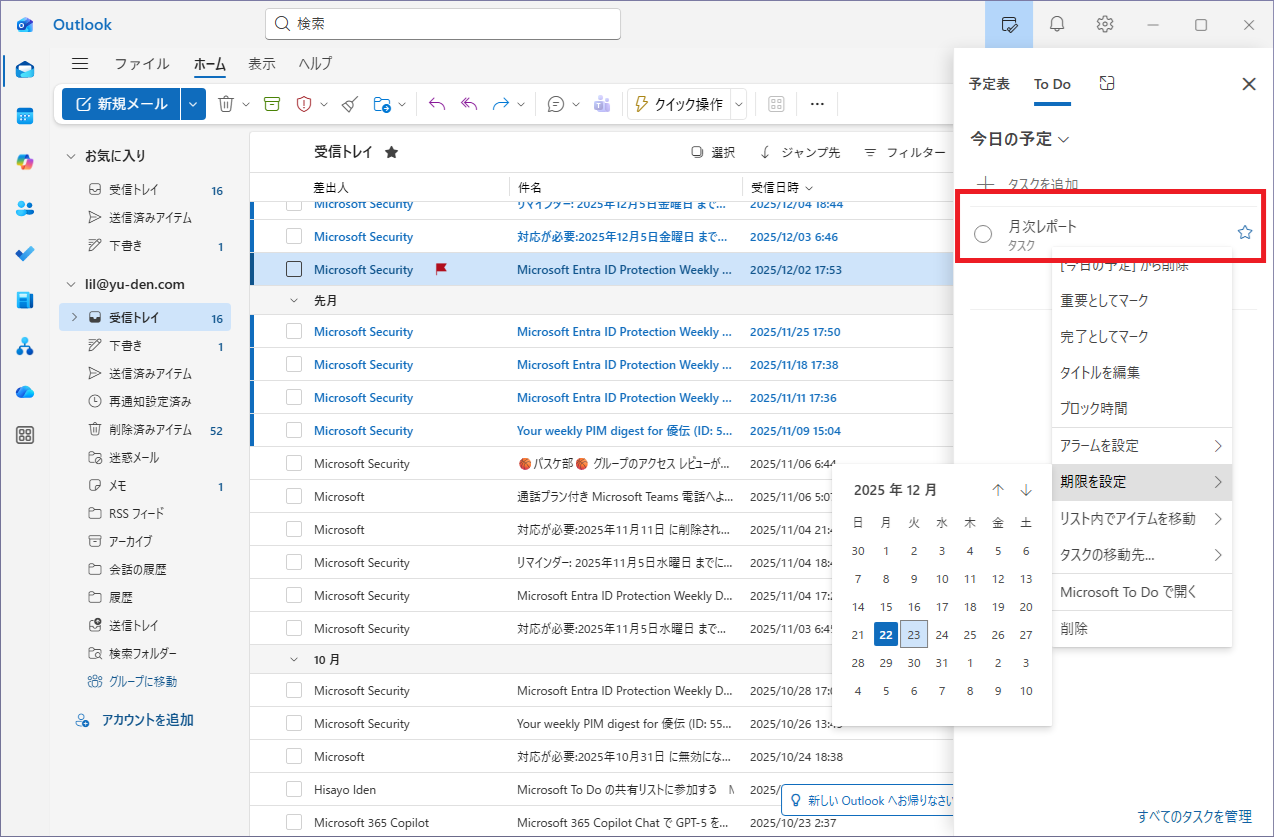Mark 月次レポート task with star icon

1245,233
